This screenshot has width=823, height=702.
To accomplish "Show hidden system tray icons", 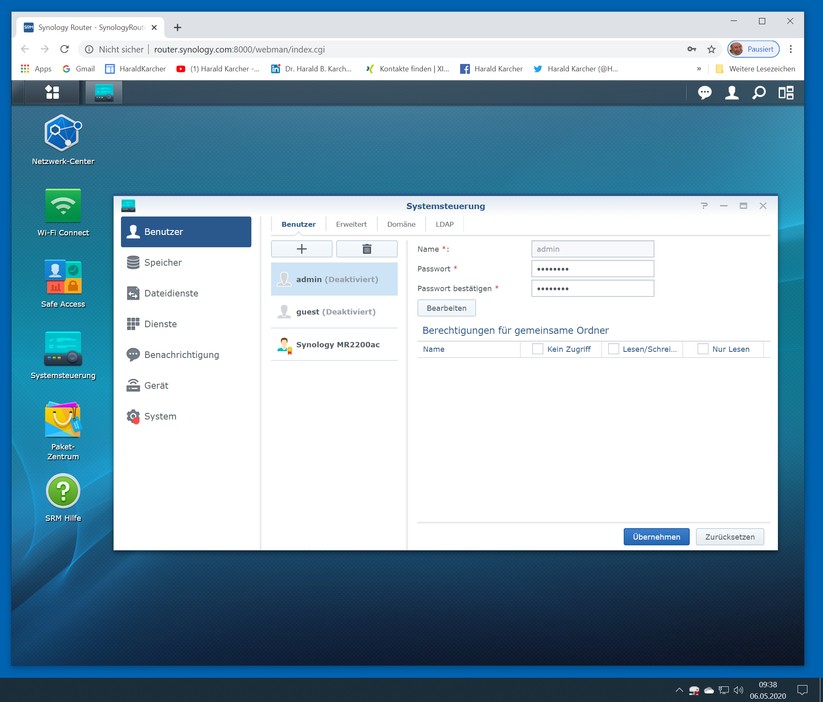I will (x=679, y=690).
